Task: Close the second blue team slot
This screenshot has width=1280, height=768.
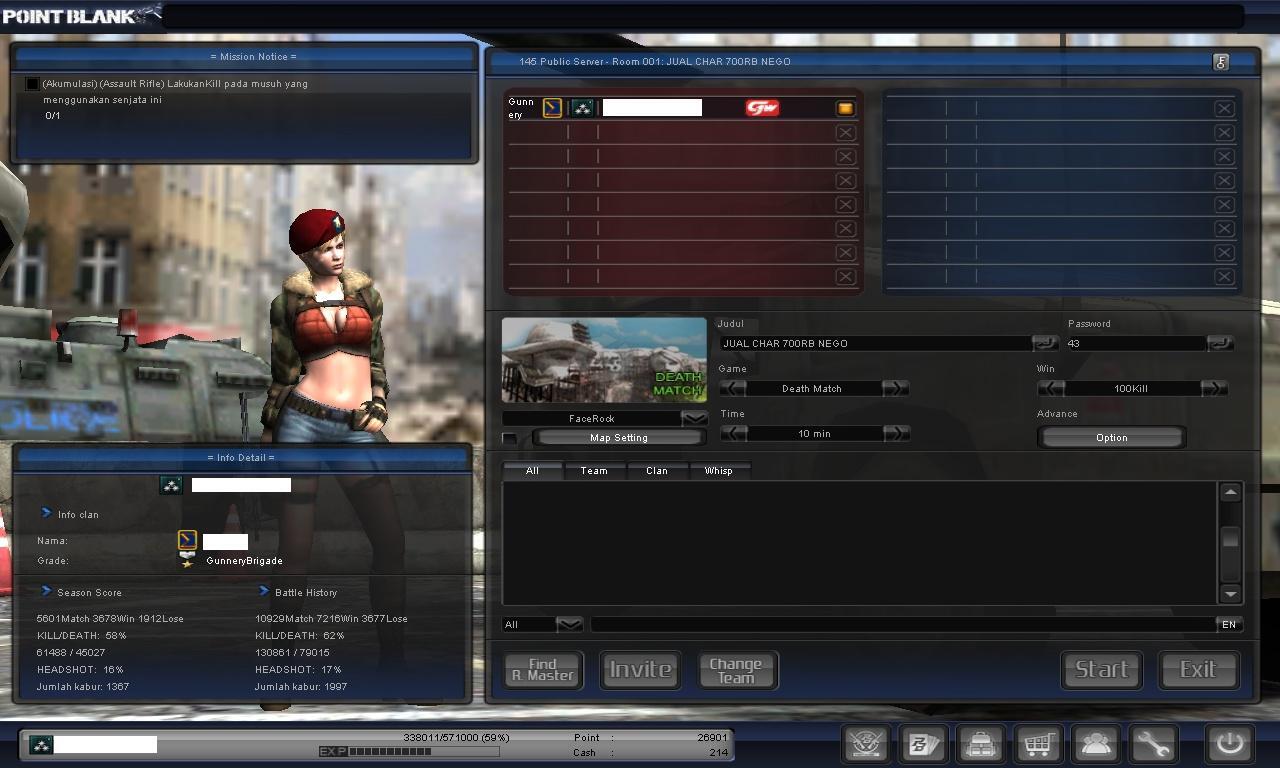Action: point(1224,132)
